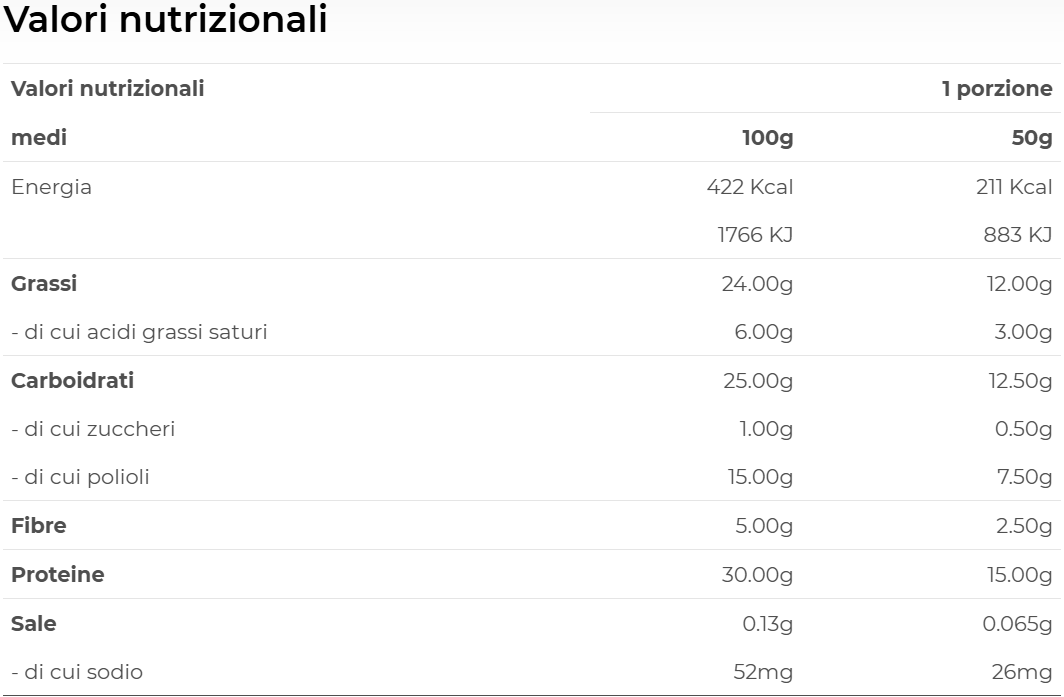Select the 'Sale' row label

pyautogui.click(x=34, y=624)
